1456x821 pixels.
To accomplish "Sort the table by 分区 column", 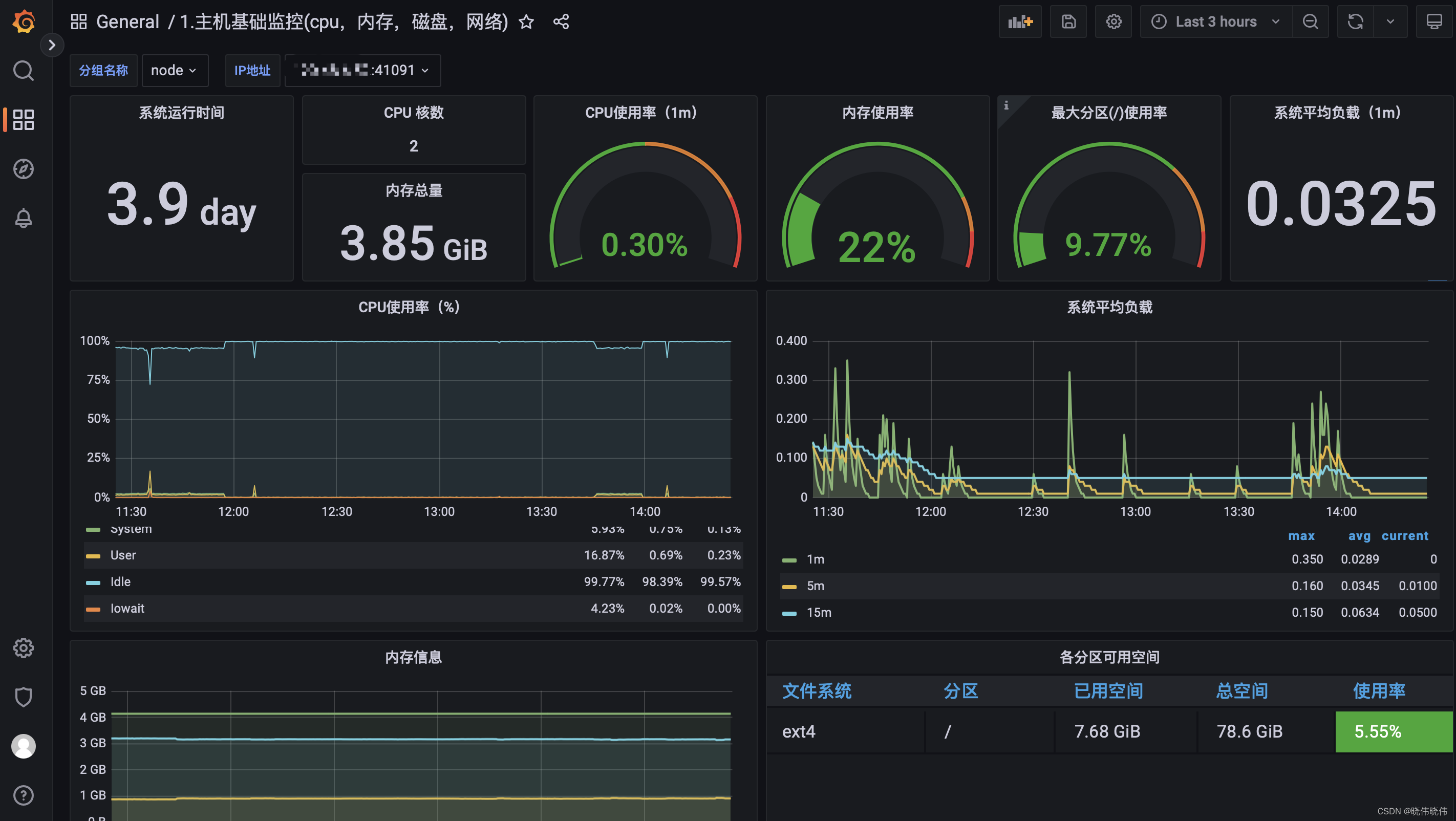I will 960,690.
